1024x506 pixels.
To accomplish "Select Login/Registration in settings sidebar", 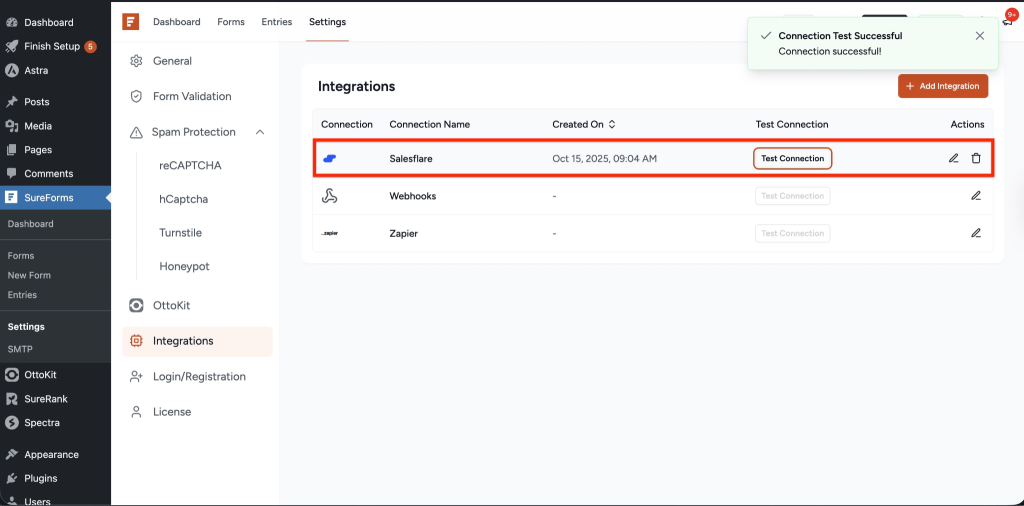I will coord(198,376).
